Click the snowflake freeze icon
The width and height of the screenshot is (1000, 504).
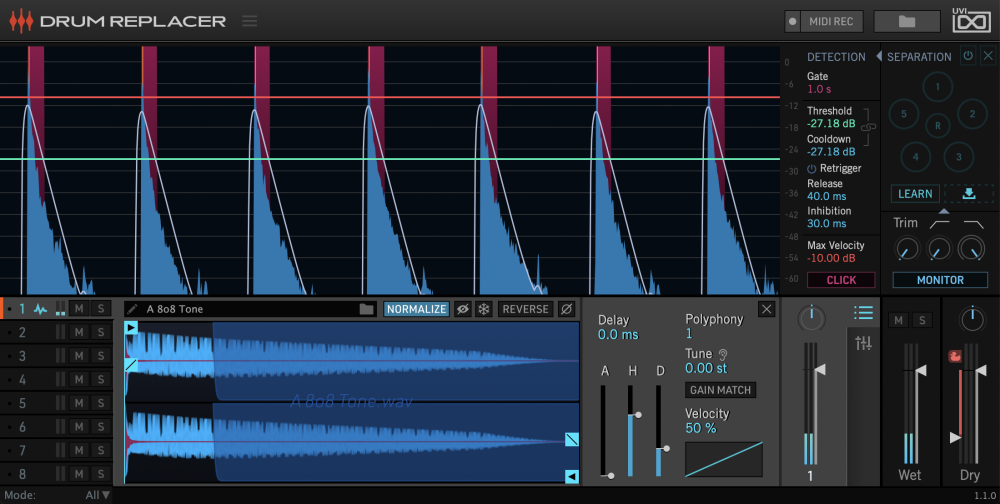(x=484, y=309)
